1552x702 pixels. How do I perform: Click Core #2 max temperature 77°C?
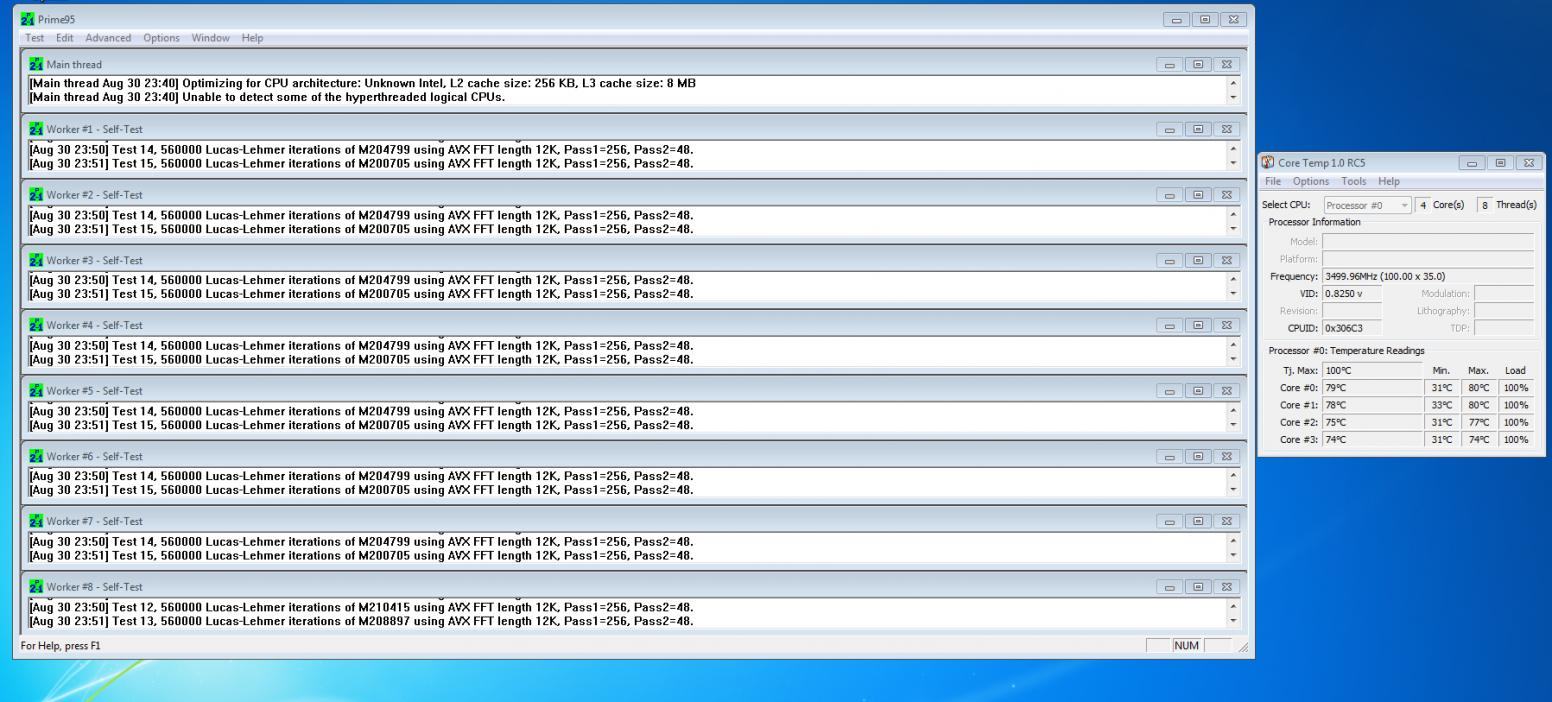pyautogui.click(x=1480, y=422)
